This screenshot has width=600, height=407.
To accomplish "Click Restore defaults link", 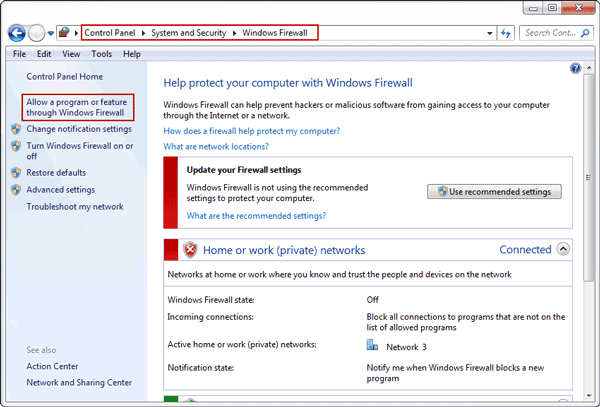I will click(x=56, y=173).
